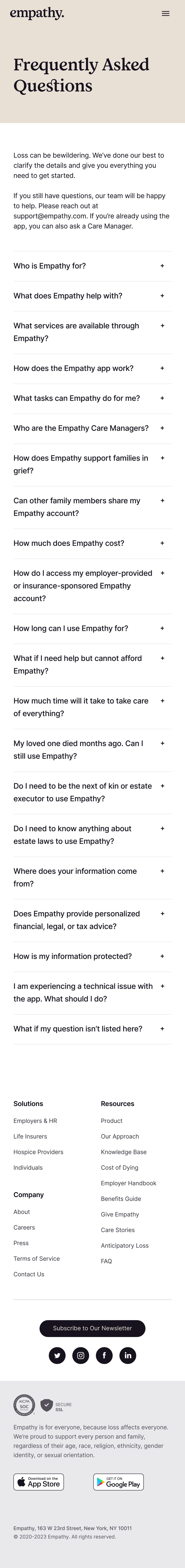Subscribe to Our Newsletter button
This screenshot has height=1568, width=185.
pos(92,1328)
